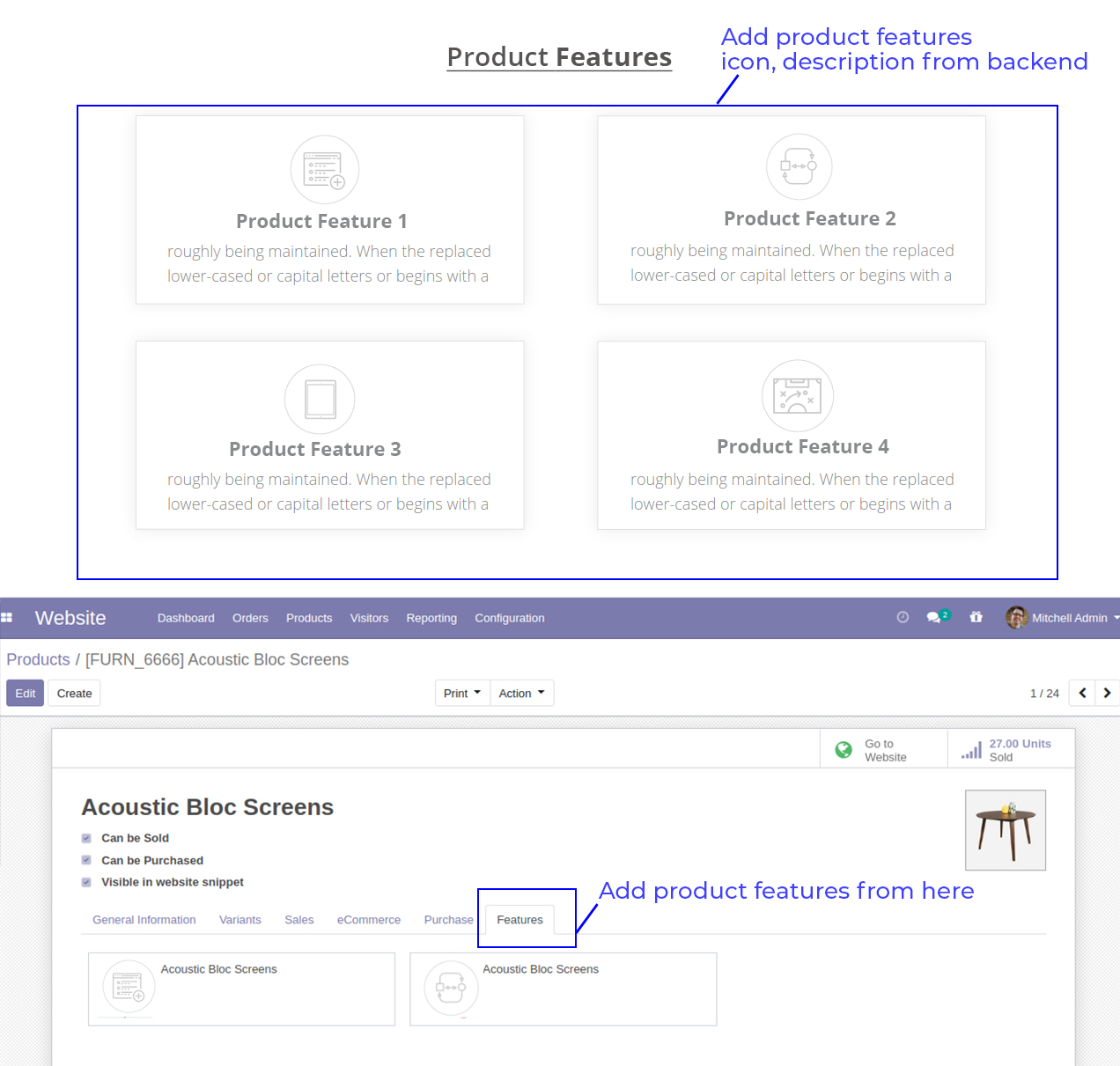
Task: Click the Units Sold bar chart icon
Action: tap(971, 750)
